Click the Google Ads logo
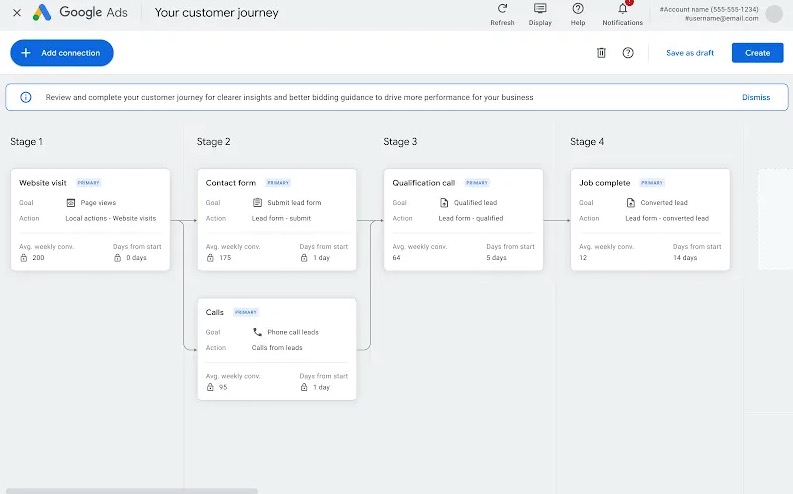Screen dimensions: 793x494 [42, 13]
